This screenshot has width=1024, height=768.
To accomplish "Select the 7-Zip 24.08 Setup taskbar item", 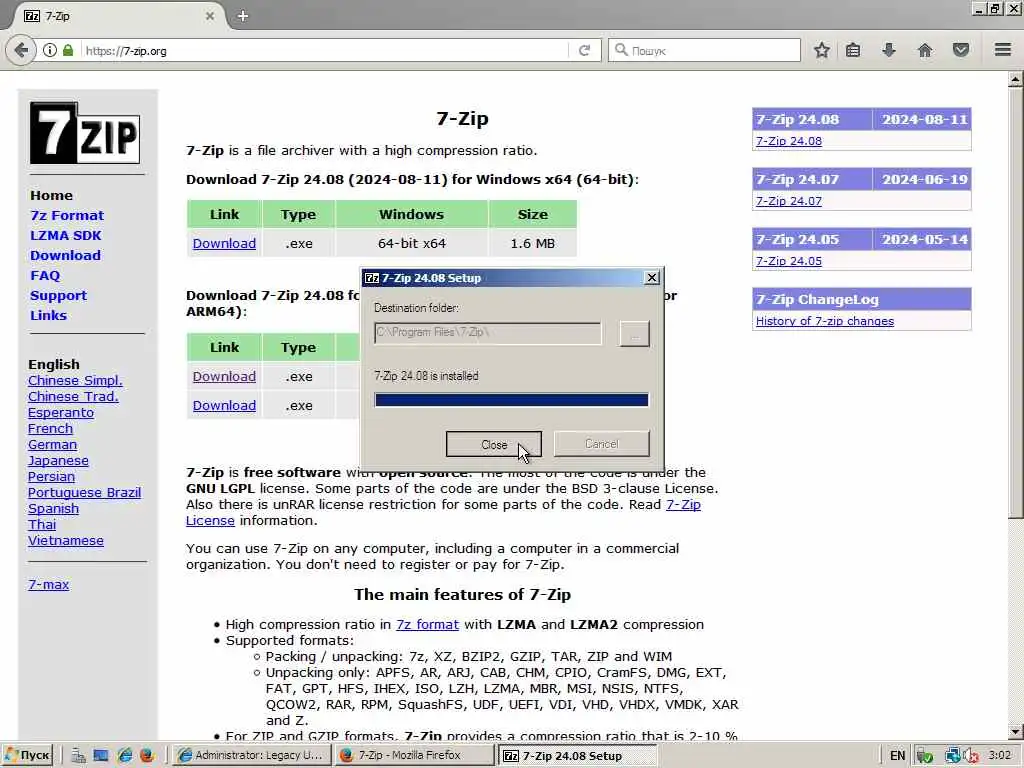I will (x=577, y=756).
